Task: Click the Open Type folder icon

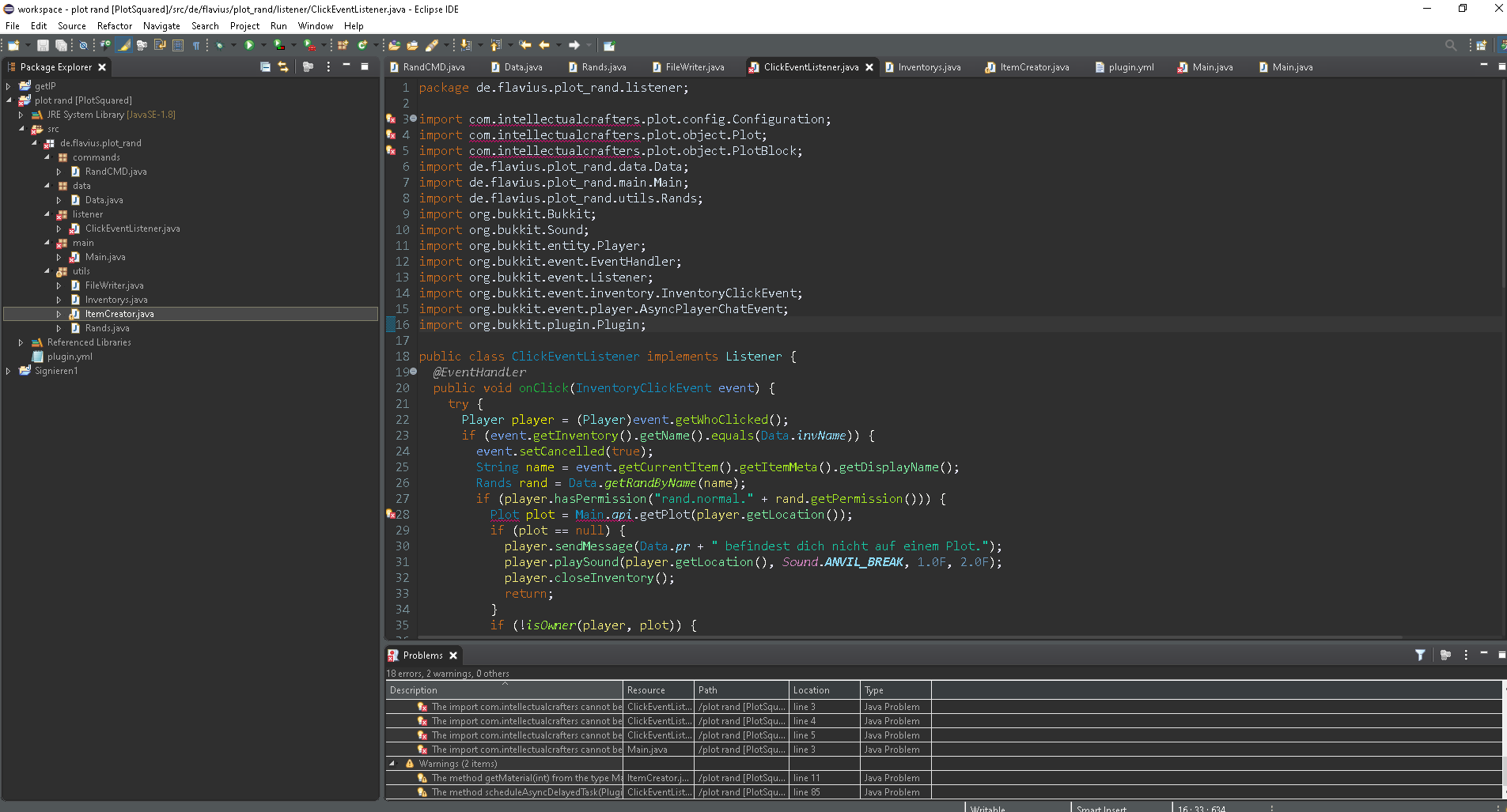Action: (394, 45)
